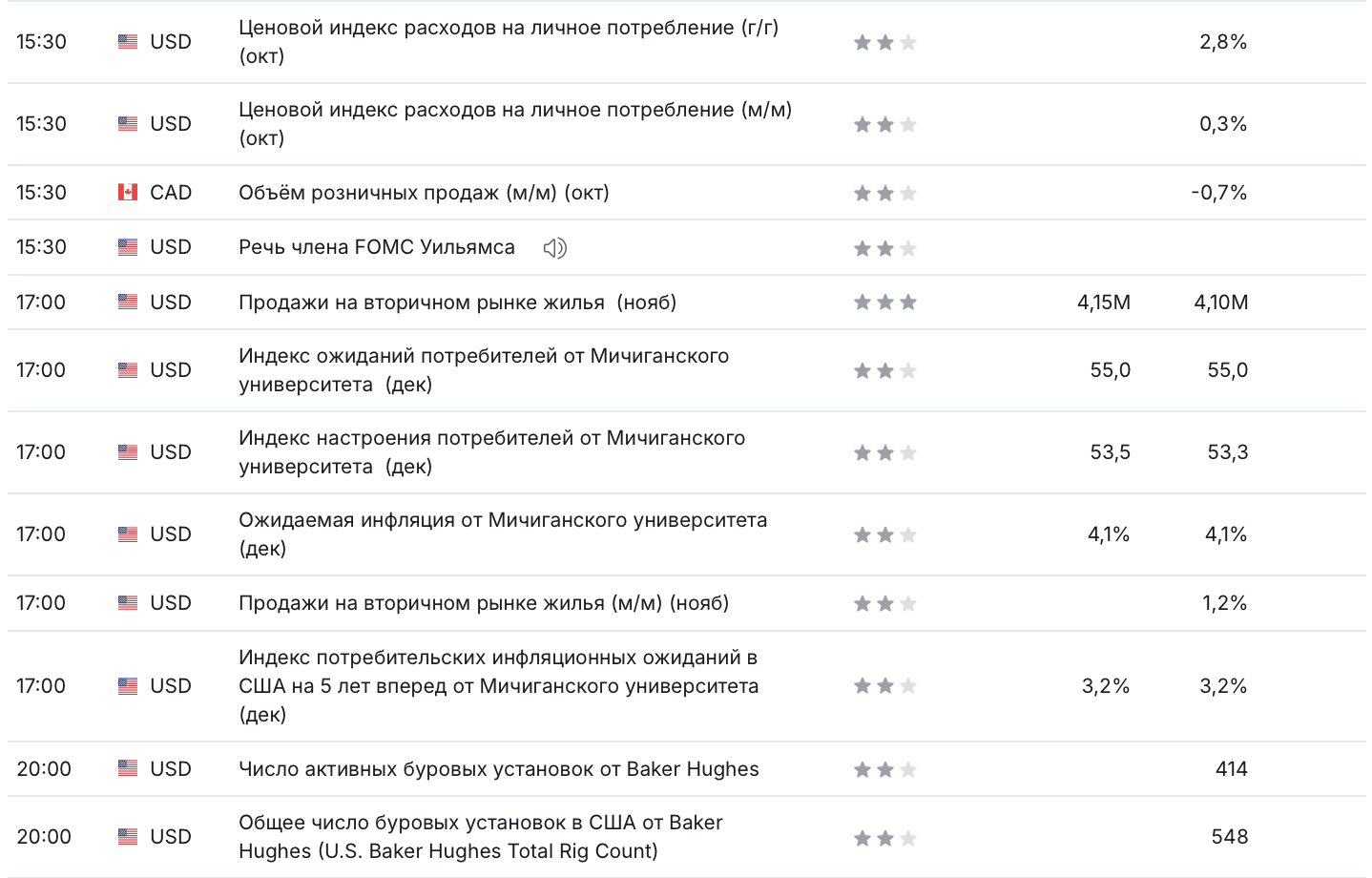Viewport: 1372px width, 878px height.
Task: Click the star rating for the Total Rig Count row
Action: (885, 838)
